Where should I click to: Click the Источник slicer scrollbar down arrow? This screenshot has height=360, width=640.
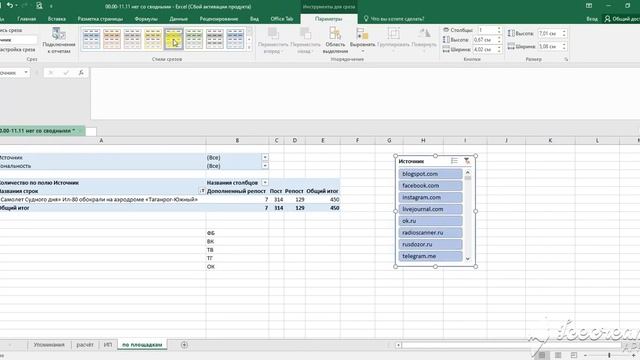coord(468,259)
